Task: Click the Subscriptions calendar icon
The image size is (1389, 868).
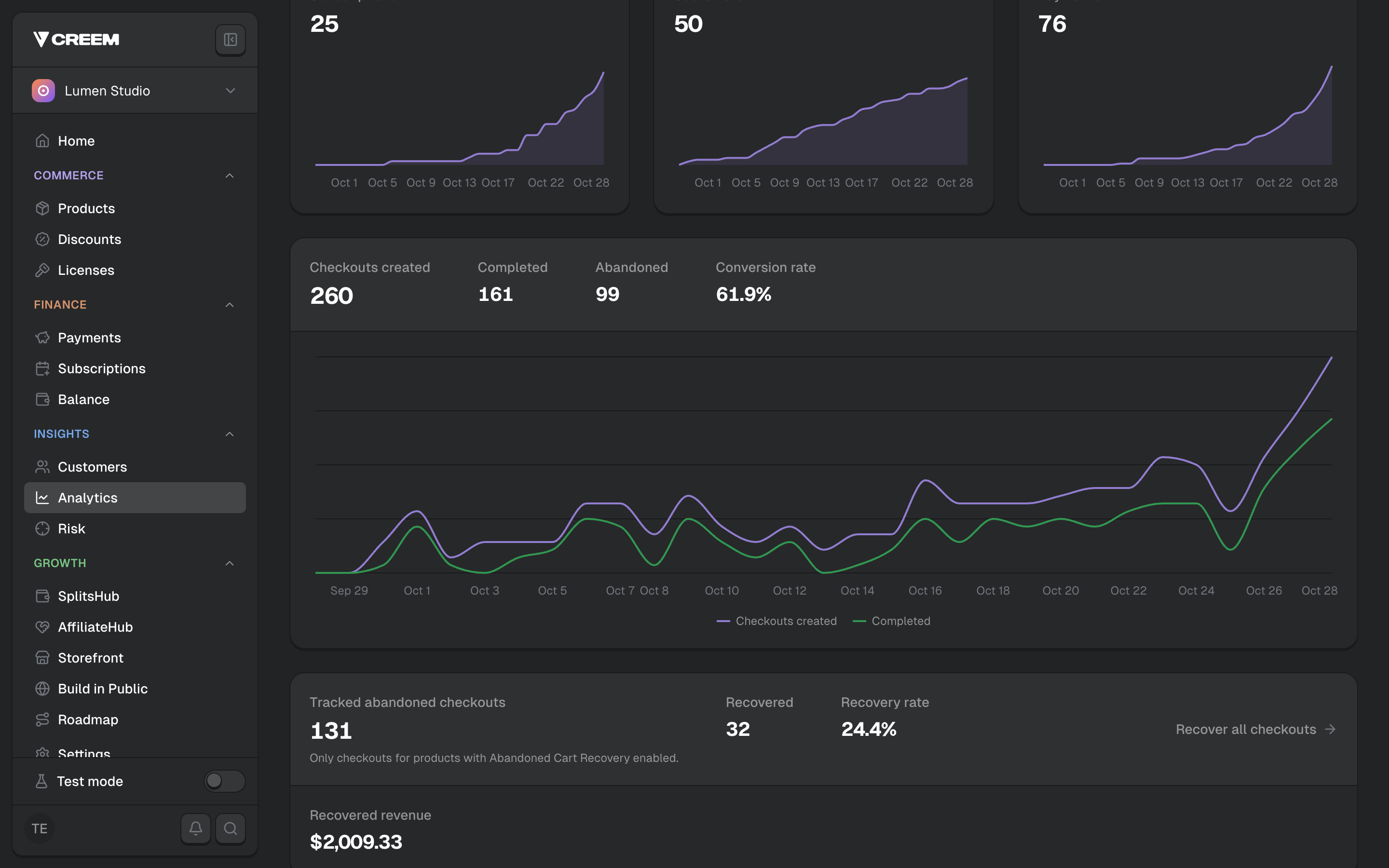Action: [x=42, y=368]
